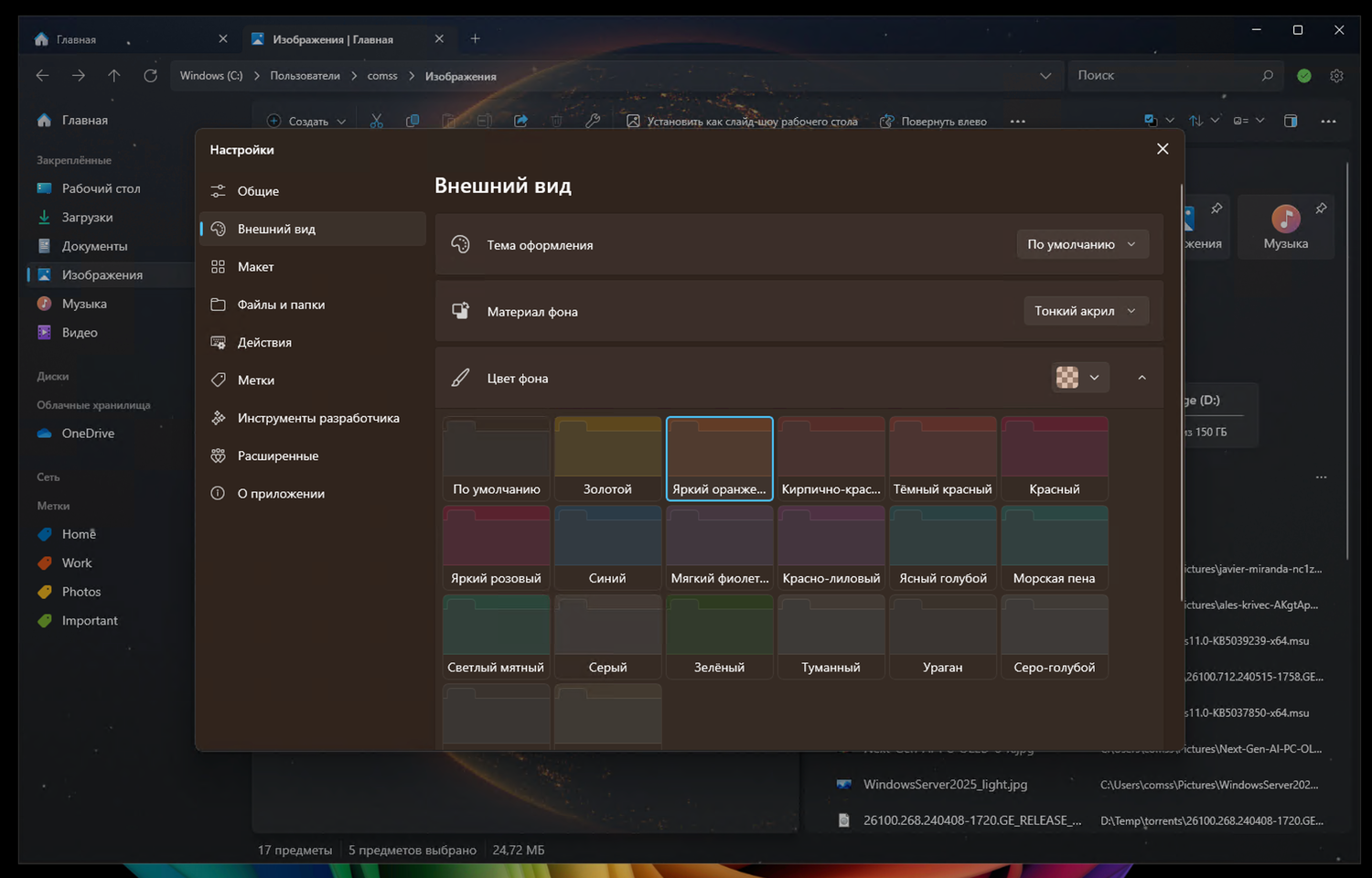This screenshot has height=878, width=1372.
Task: Add a new tab with the plus button
Action: (475, 39)
